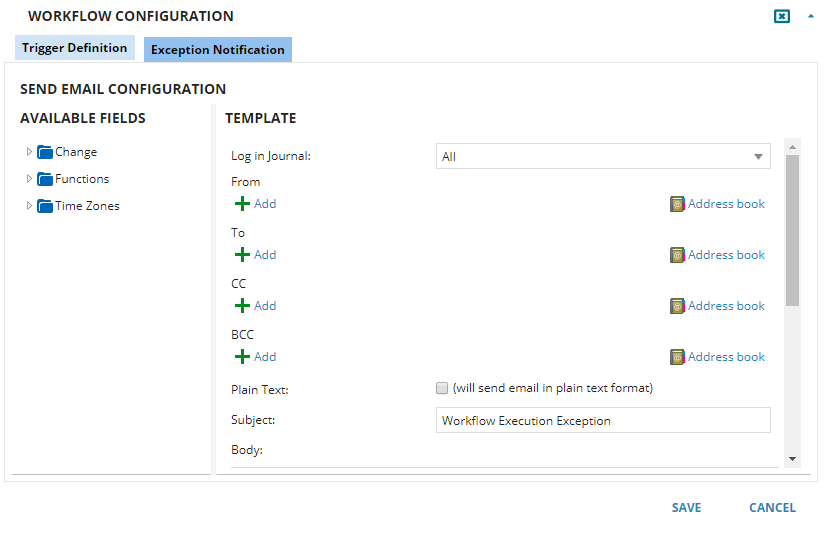
Task: Click the green plus icon under BCC
Action: tap(242, 357)
